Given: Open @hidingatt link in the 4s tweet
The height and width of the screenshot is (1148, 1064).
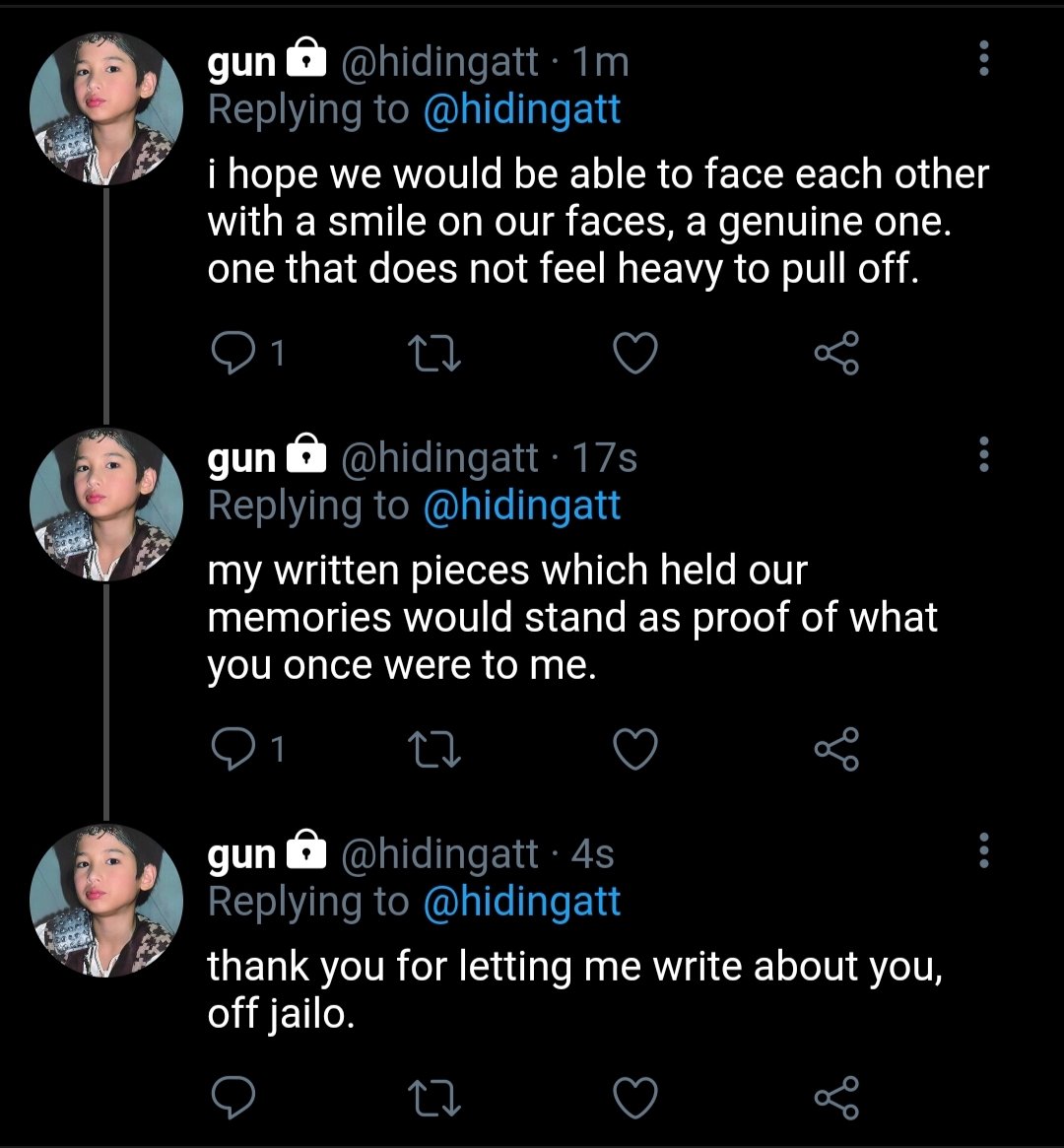Looking at the screenshot, I should coord(522,902).
